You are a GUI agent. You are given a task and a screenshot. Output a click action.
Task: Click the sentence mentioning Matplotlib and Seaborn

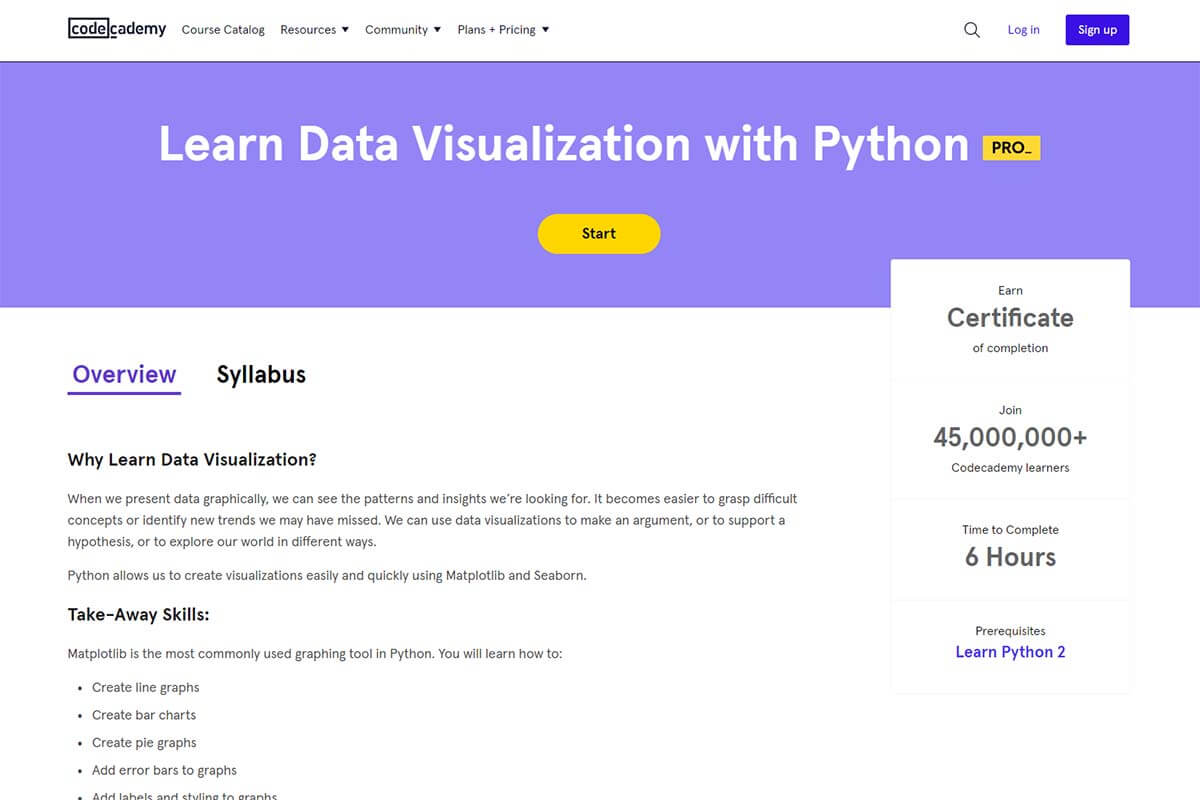pyautogui.click(x=327, y=576)
